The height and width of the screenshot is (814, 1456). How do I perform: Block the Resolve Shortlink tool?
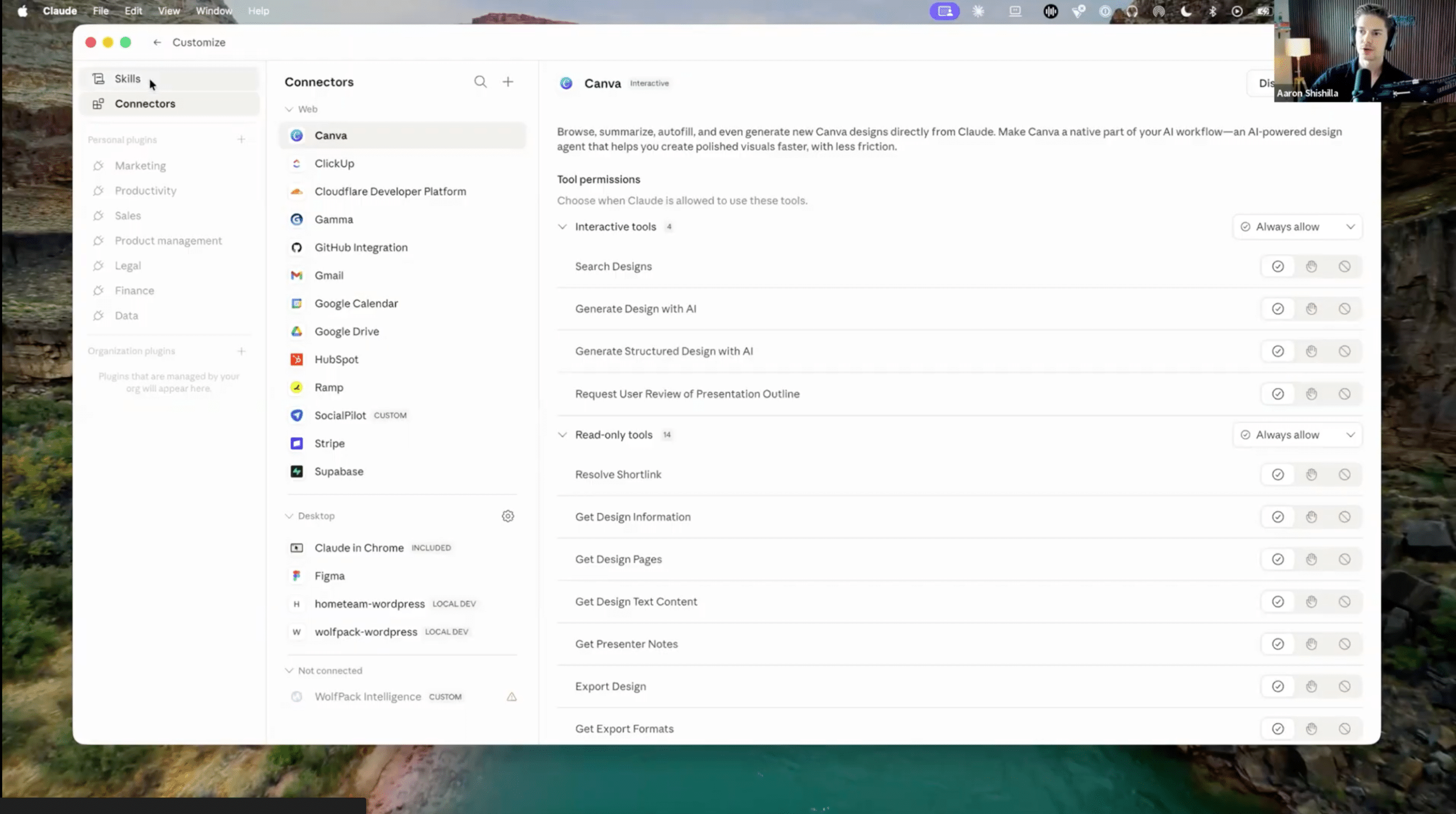point(1345,475)
